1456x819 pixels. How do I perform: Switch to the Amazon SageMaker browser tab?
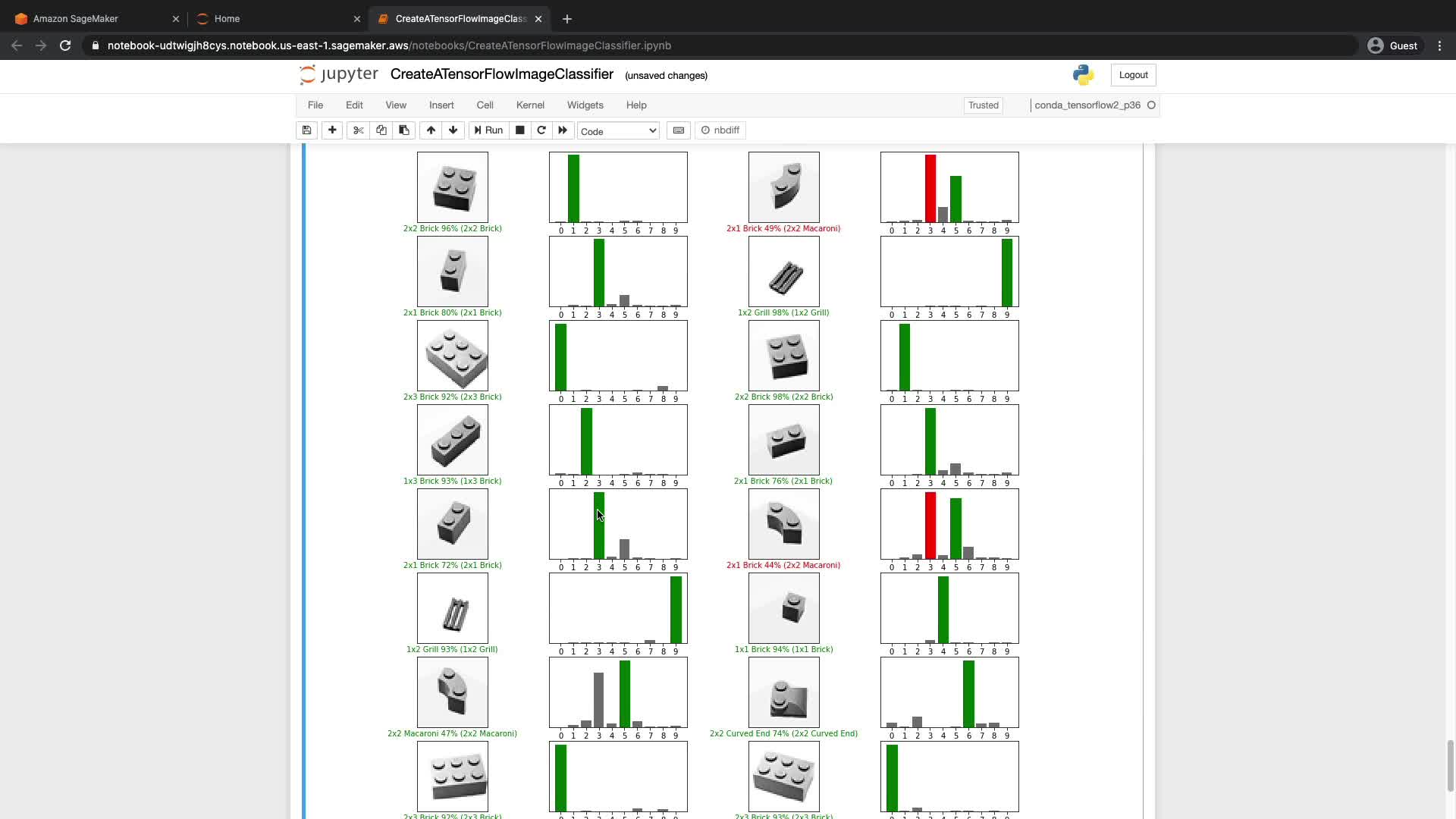coord(76,19)
